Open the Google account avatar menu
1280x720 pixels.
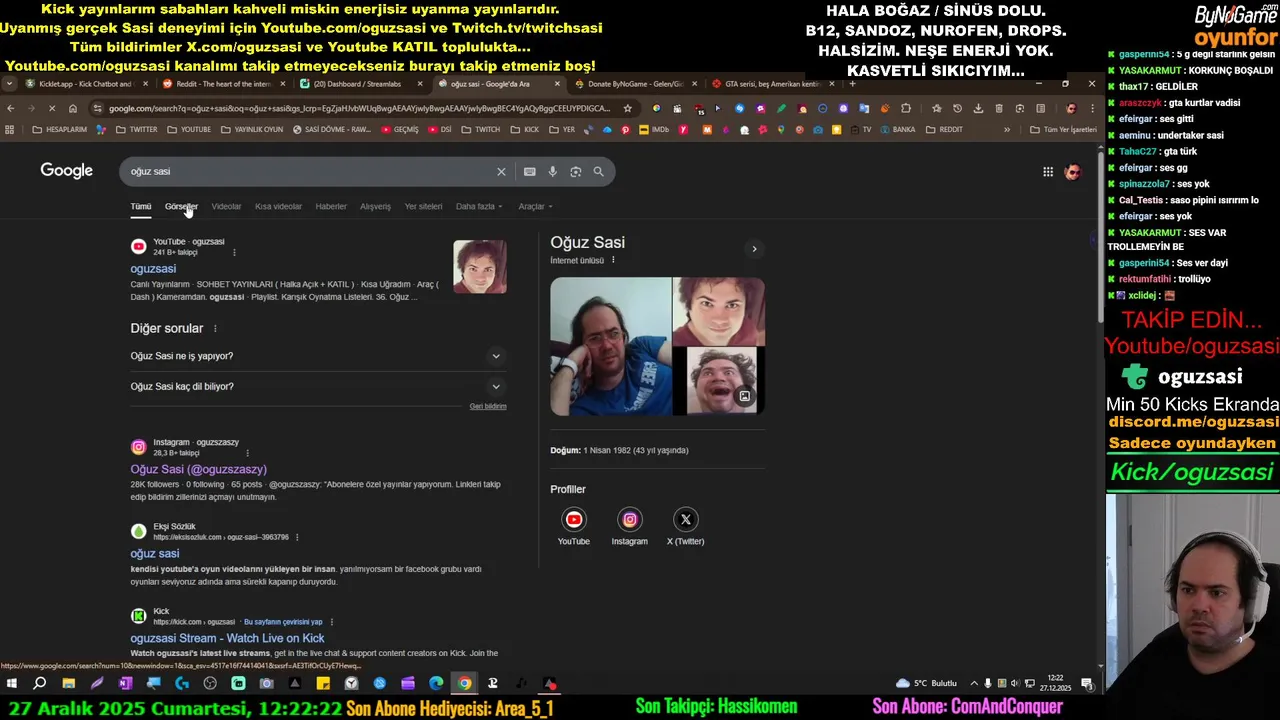pyautogui.click(x=1073, y=172)
